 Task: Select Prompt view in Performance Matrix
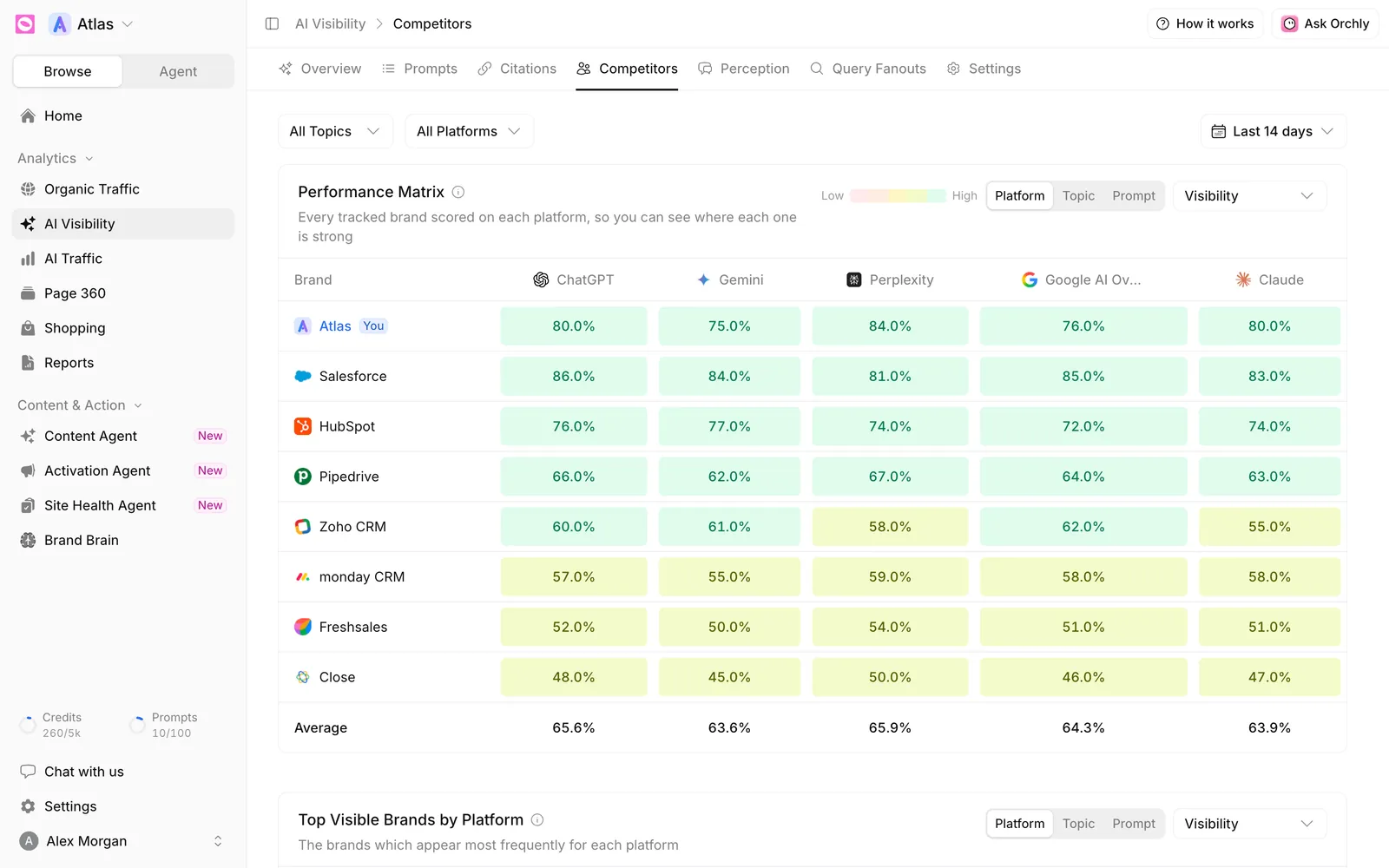1134,196
